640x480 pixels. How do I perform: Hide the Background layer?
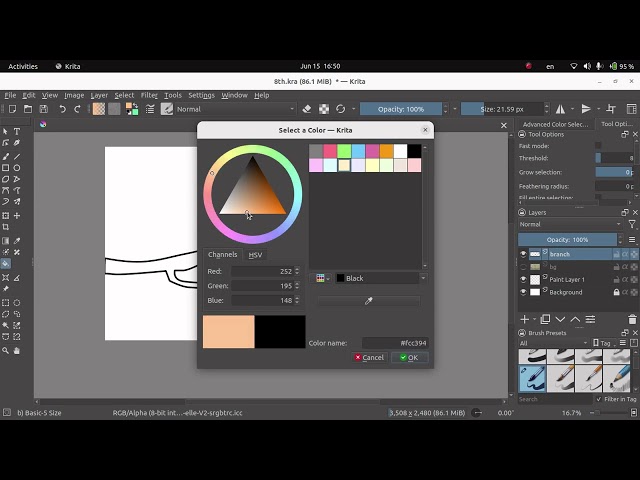pos(523,292)
